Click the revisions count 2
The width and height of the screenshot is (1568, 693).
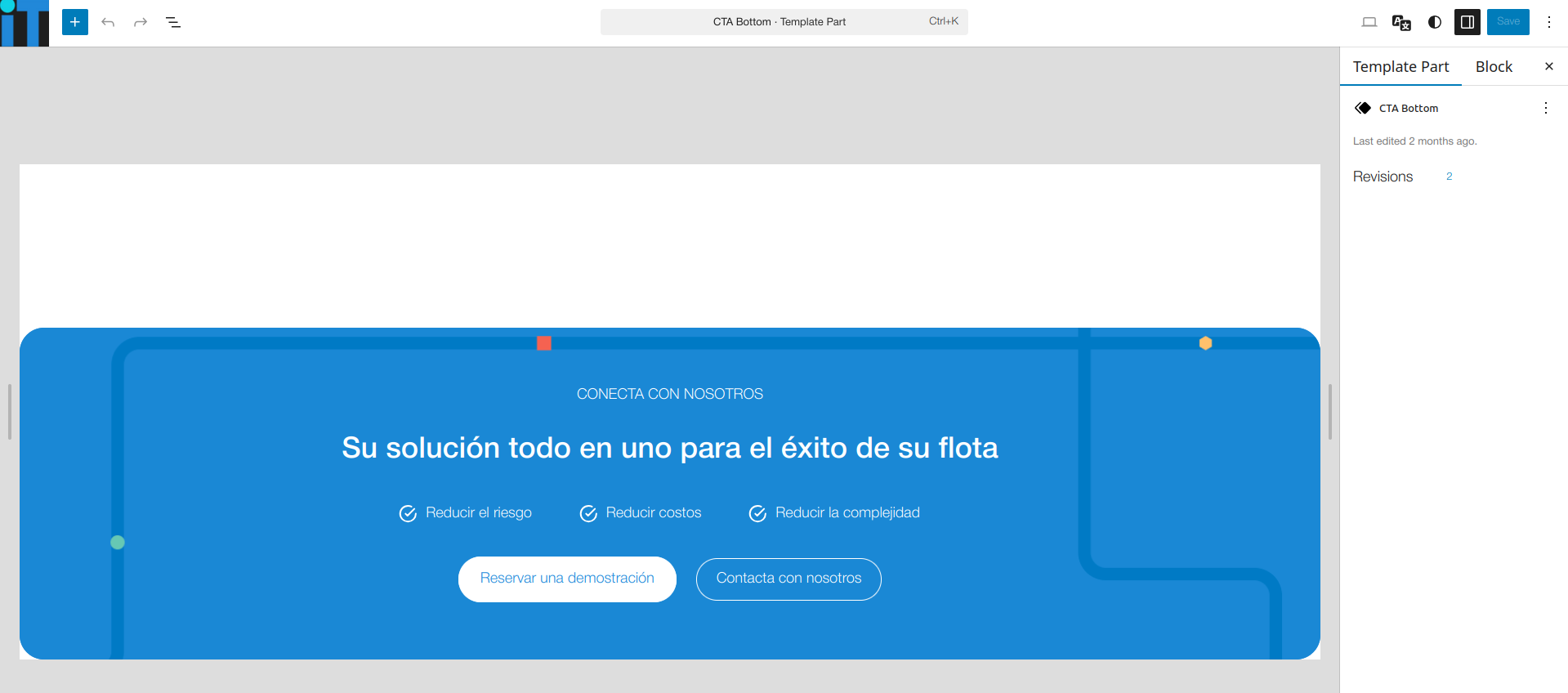pyautogui.click(x=1449, y=177)
